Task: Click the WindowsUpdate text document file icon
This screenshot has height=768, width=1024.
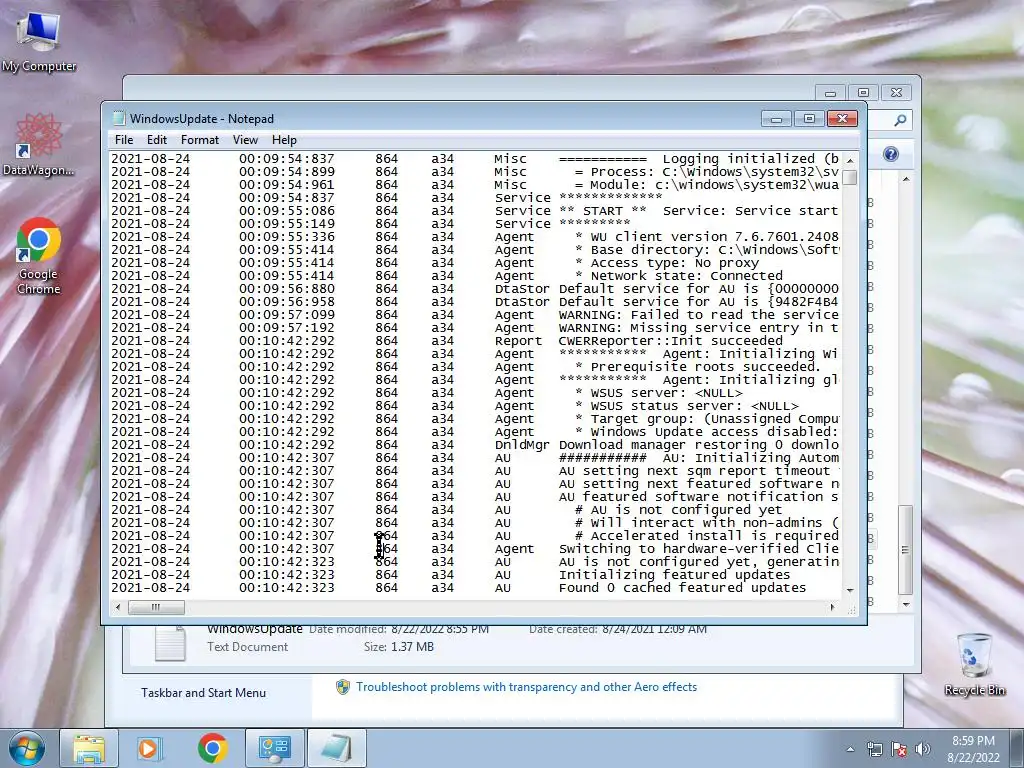Action: click(x=170, y=644)
